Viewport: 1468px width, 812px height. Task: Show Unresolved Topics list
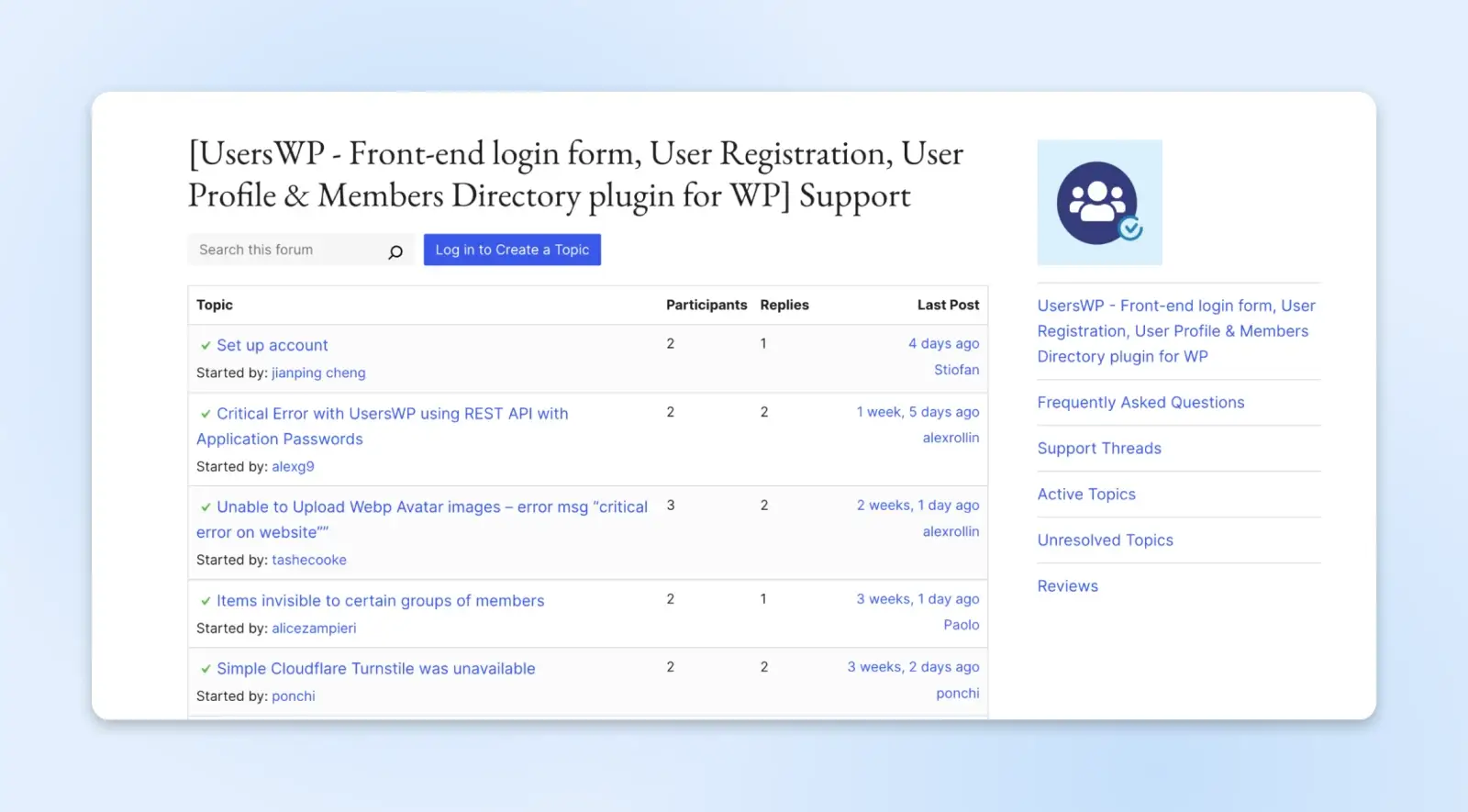[x=1105, y=540]
